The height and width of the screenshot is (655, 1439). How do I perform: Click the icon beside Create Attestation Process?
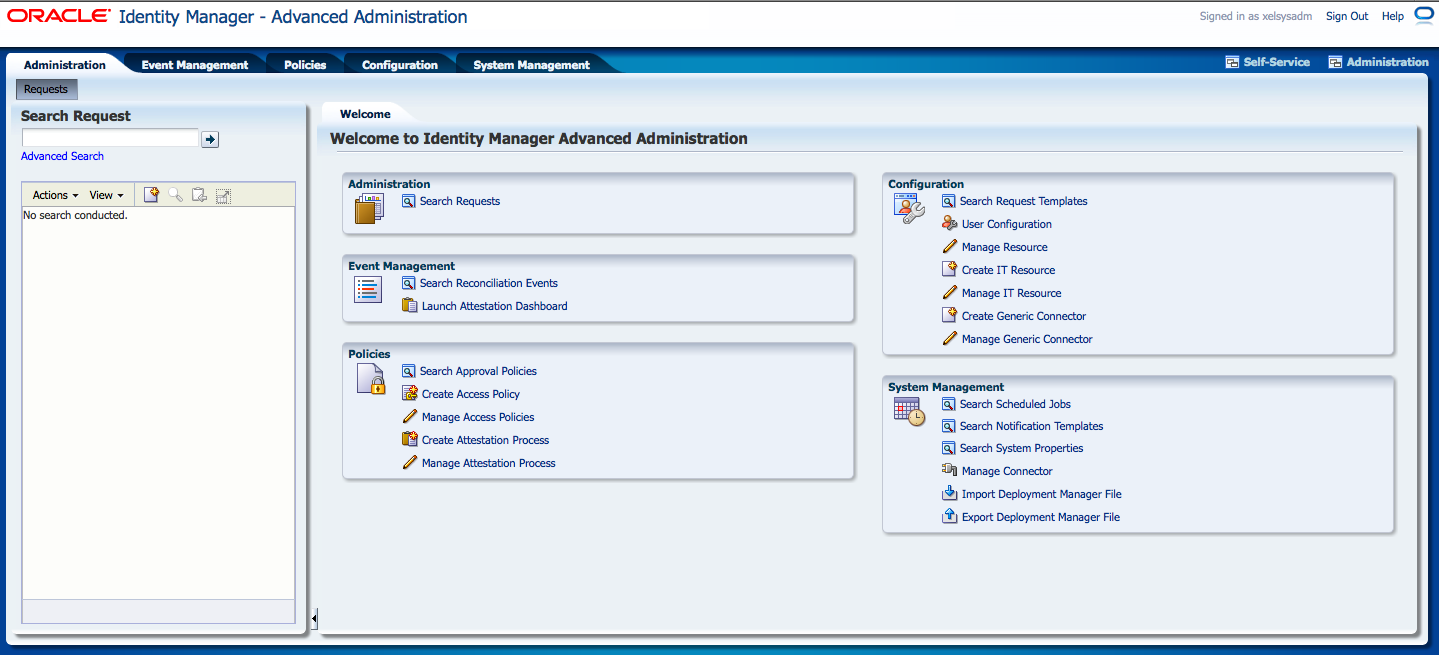409,440
